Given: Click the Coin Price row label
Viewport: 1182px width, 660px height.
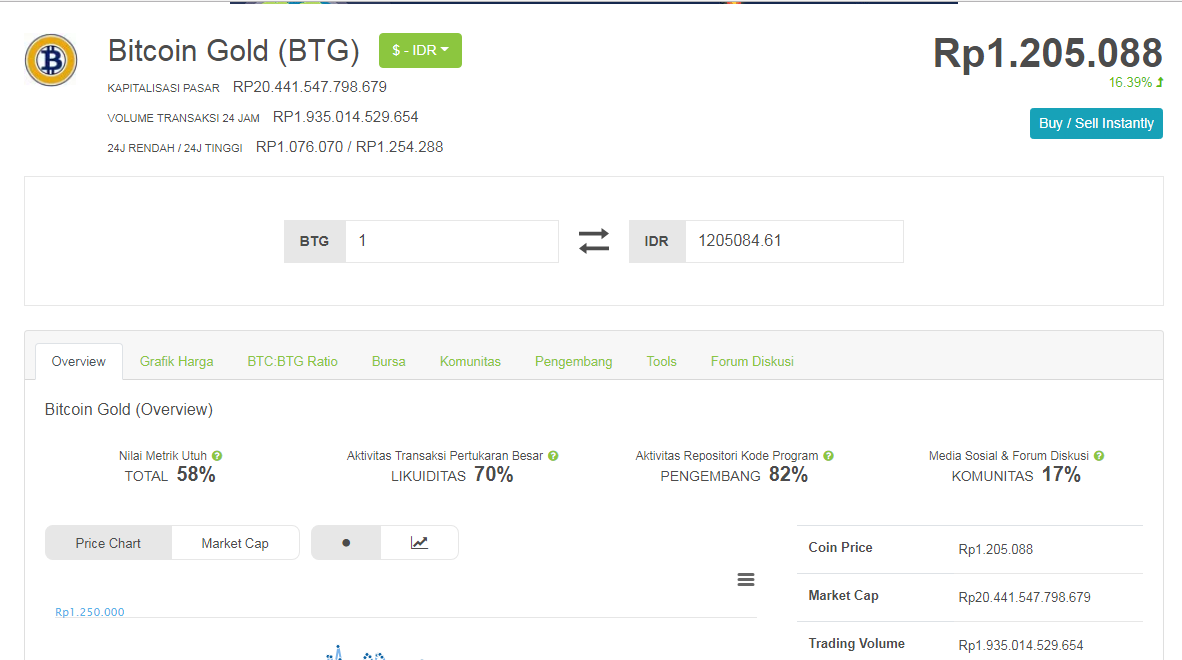Looking at the screenshot, I should [x=841, y=548].
